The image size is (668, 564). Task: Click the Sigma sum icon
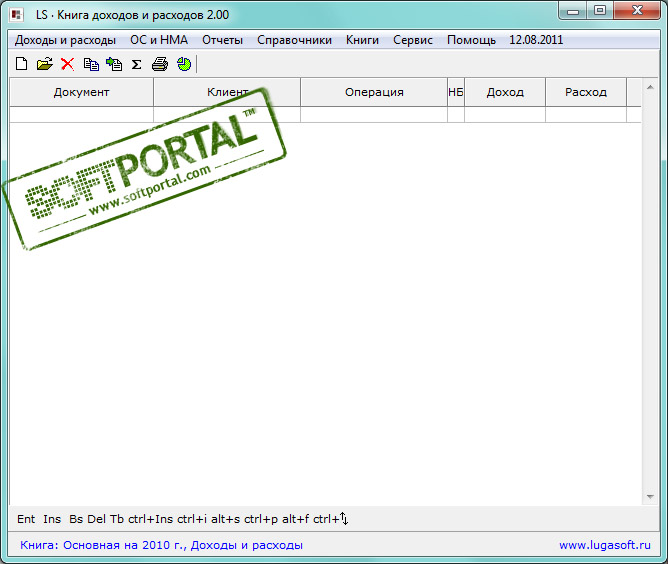[136, 64]
